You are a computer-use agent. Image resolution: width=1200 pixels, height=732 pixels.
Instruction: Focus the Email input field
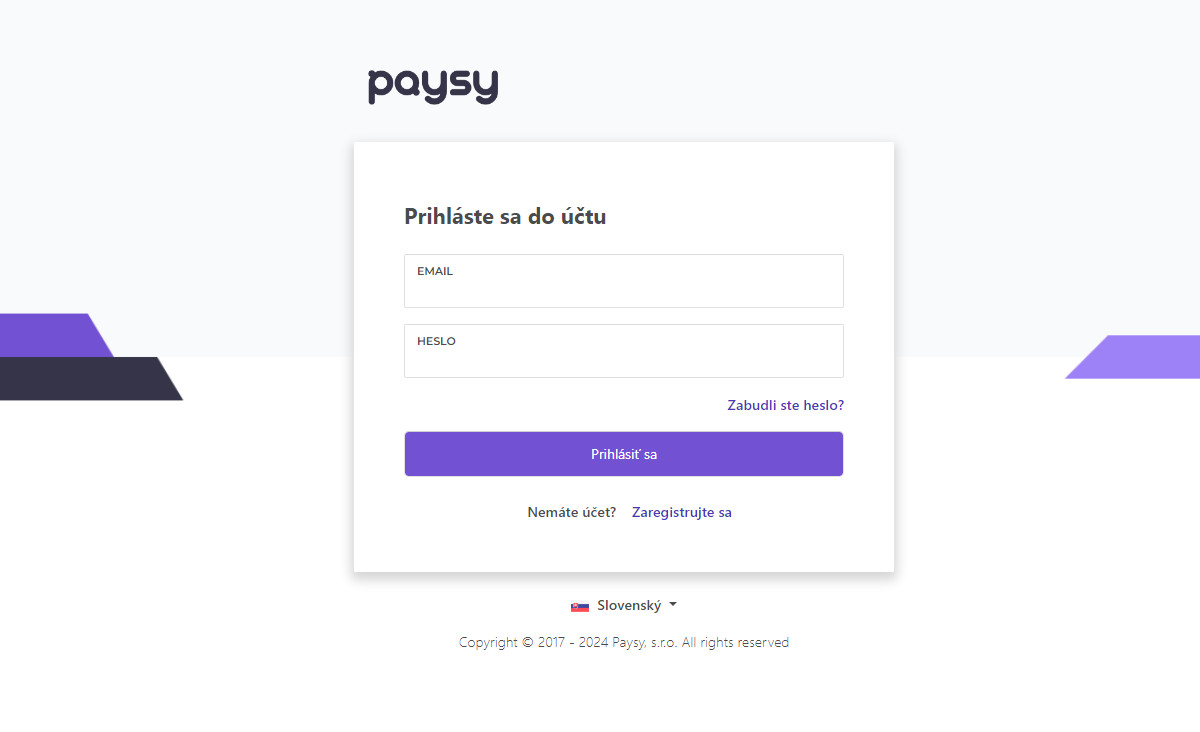pos(624,281)
